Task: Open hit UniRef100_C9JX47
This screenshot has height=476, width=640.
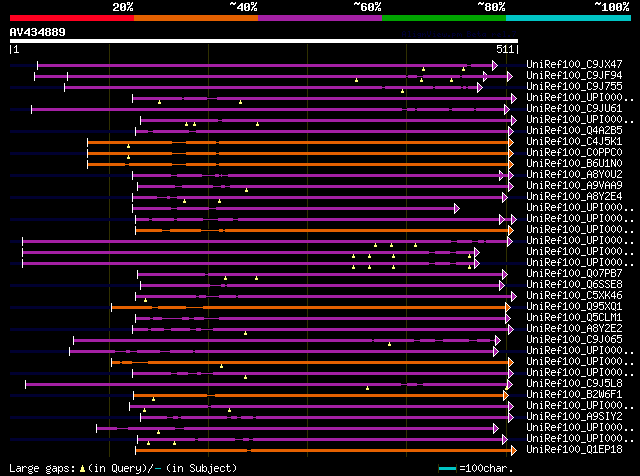Action: (574, 64)
